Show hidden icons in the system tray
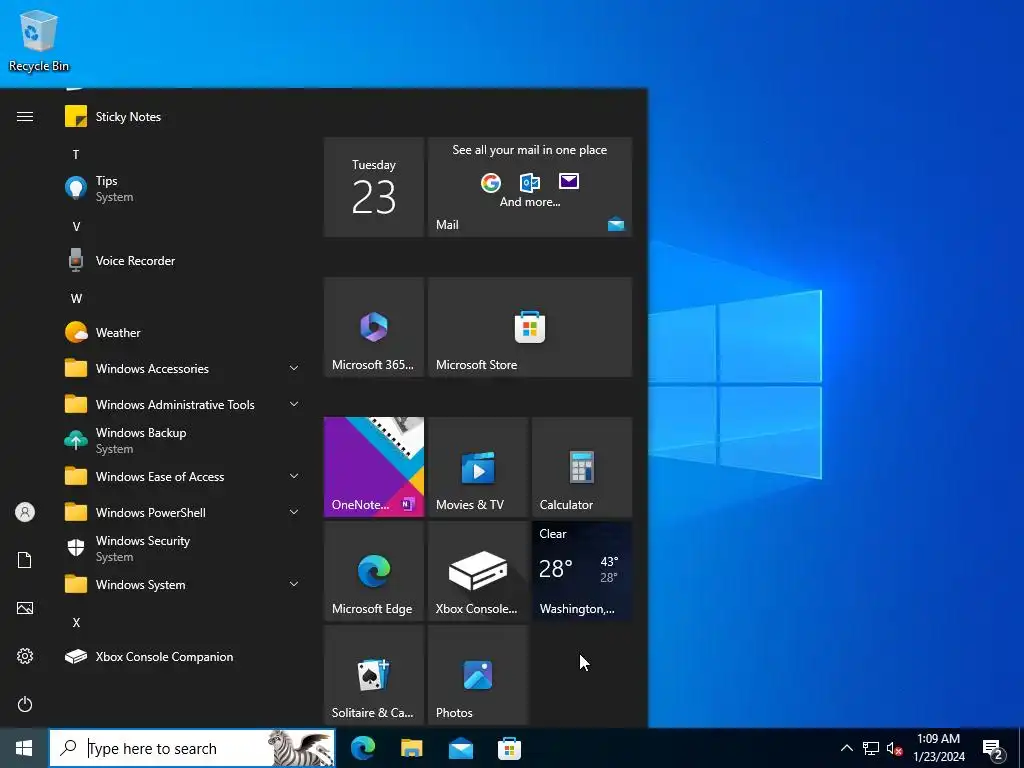The image size is (1024, 768). pyautogui.click(x=846, y=748)
